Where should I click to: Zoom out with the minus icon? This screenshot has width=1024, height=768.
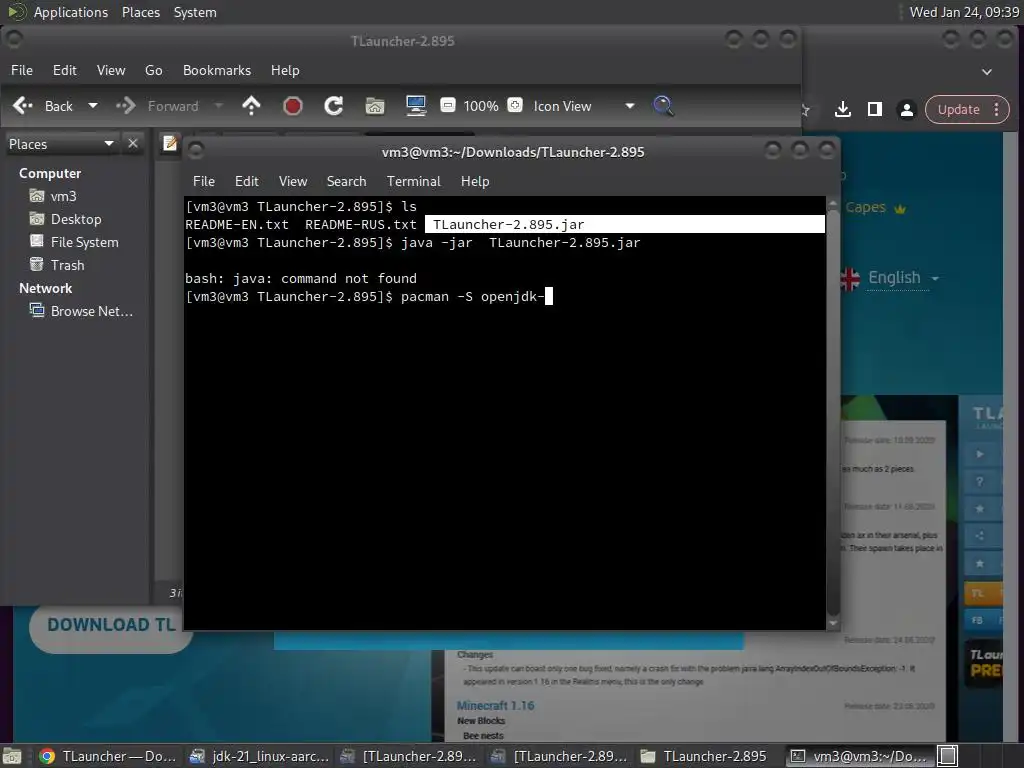click(447, 105)
